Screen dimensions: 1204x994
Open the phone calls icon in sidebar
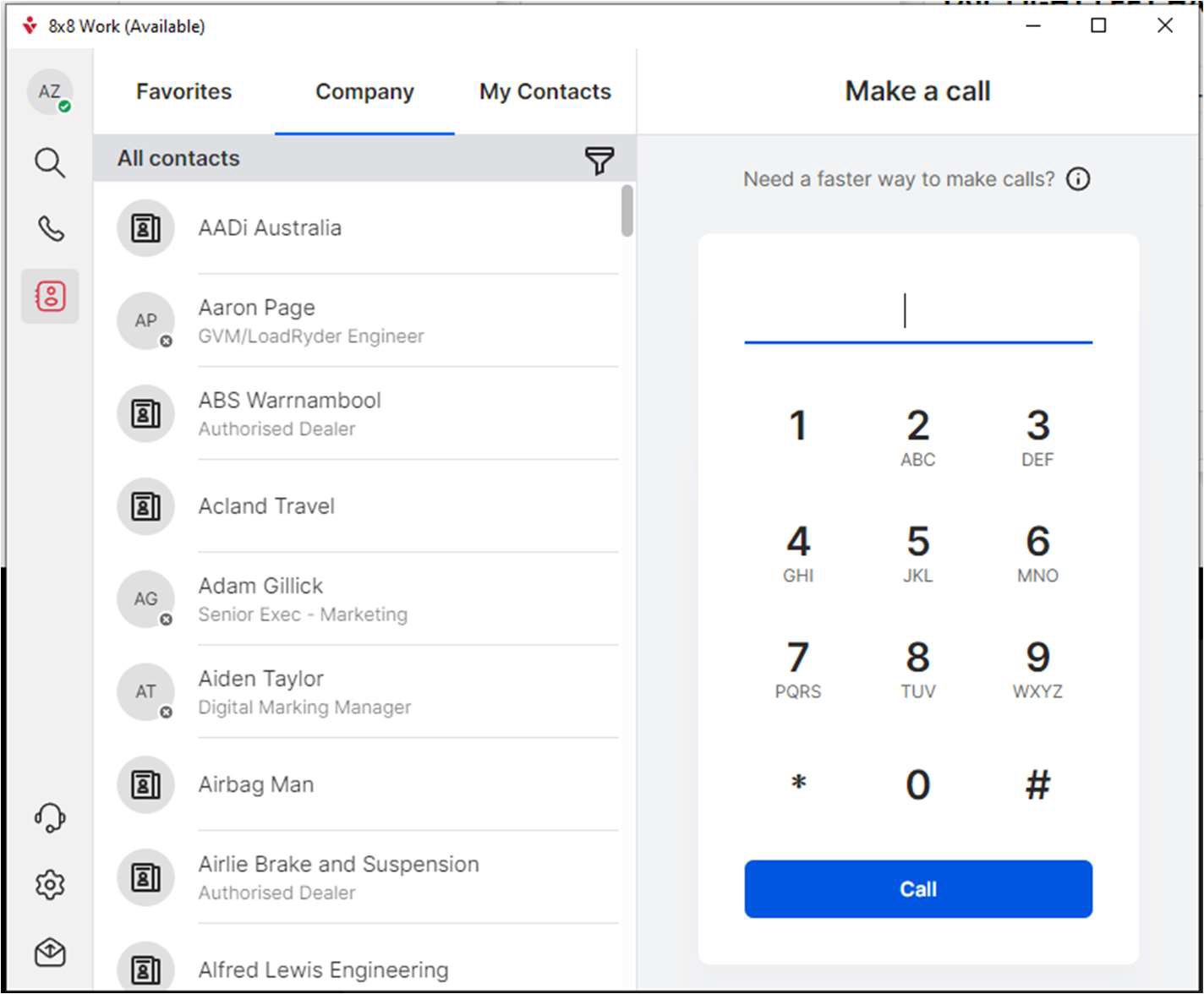point(51,229)
